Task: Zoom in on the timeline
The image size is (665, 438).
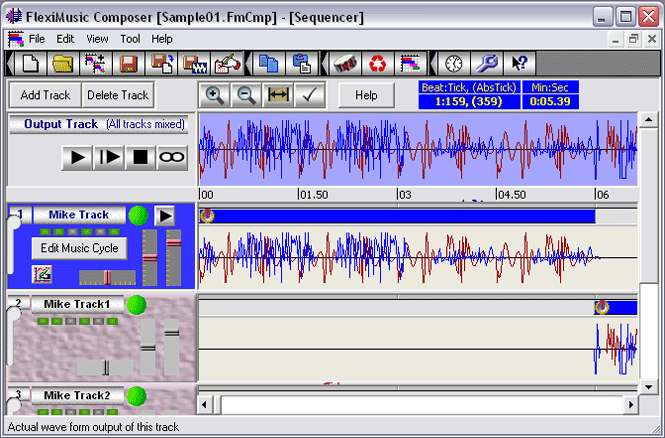Action: (x=214, y=95)
